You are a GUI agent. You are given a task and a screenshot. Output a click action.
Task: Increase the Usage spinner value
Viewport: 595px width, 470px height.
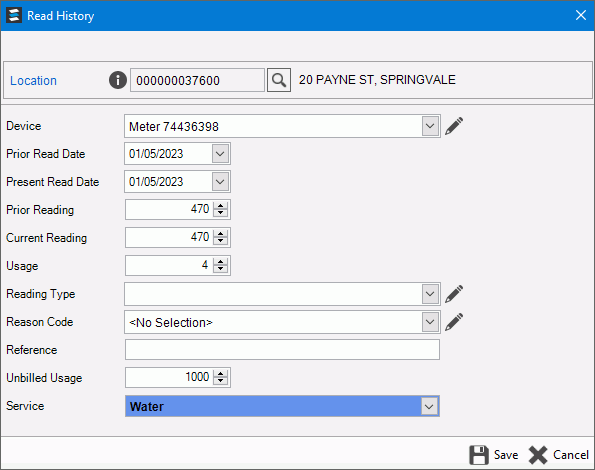click(220, 261)
